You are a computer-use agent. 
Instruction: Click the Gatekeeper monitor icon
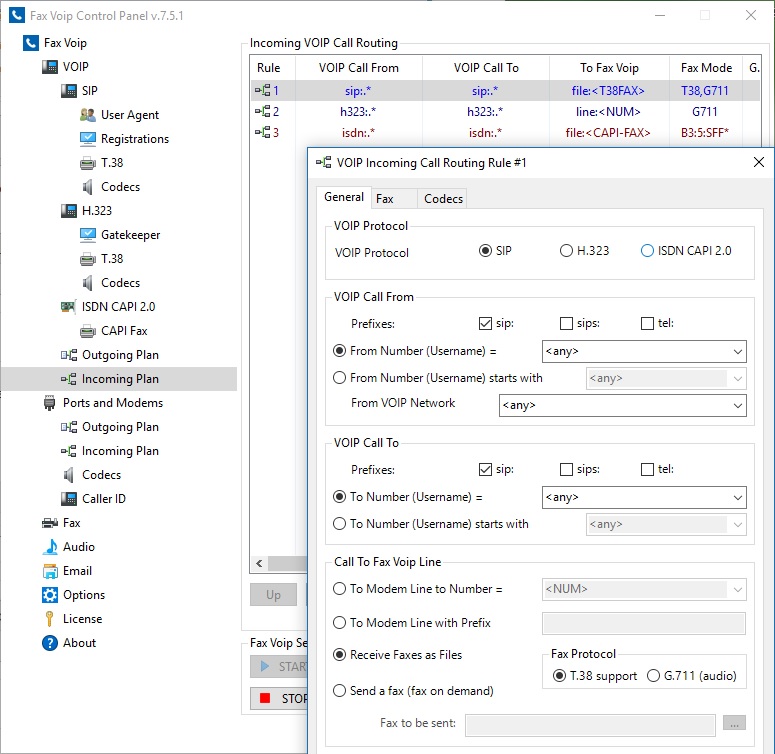[87, 235]
